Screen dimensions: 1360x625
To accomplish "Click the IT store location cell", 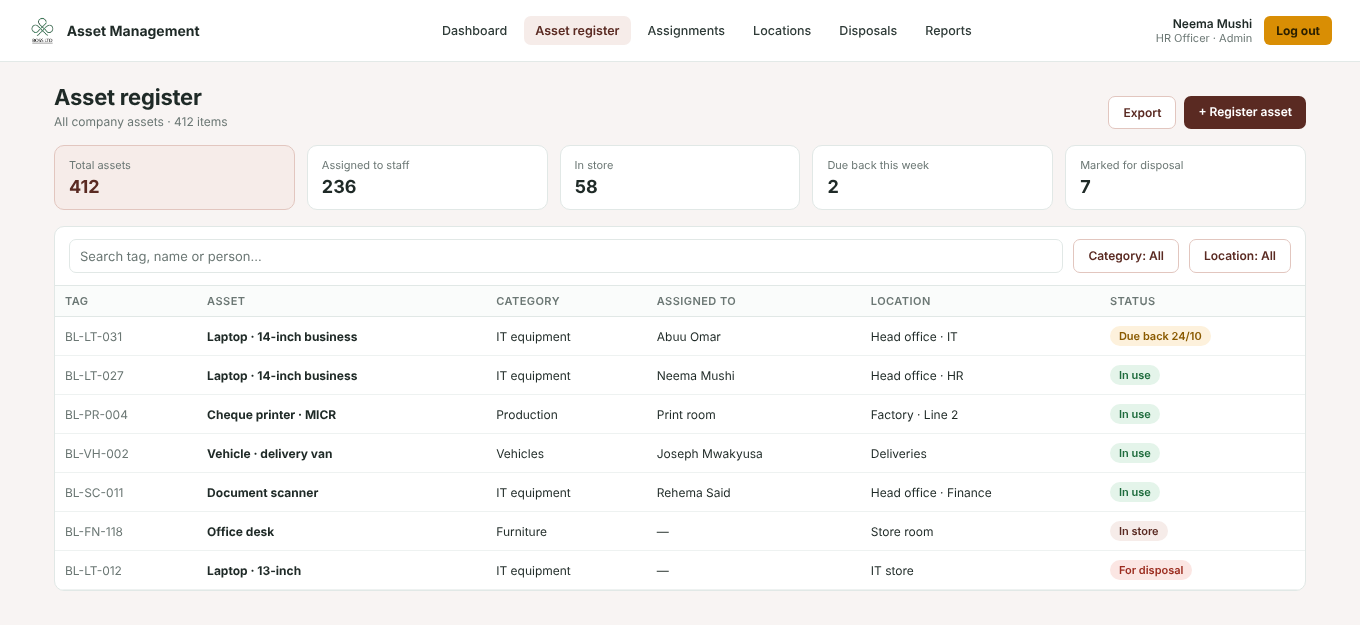I will point(892,571).
